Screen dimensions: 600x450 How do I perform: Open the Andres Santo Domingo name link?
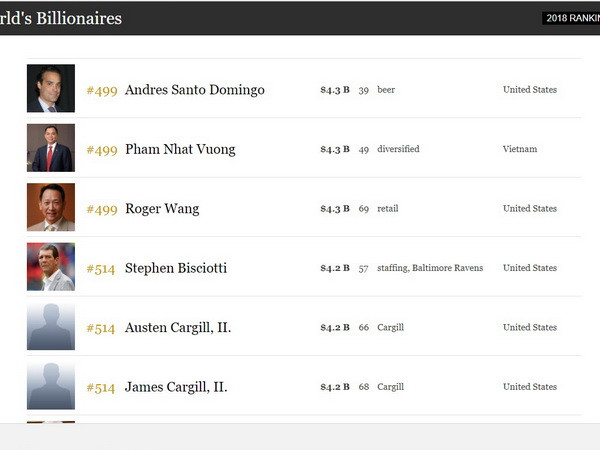click(194, 90)
